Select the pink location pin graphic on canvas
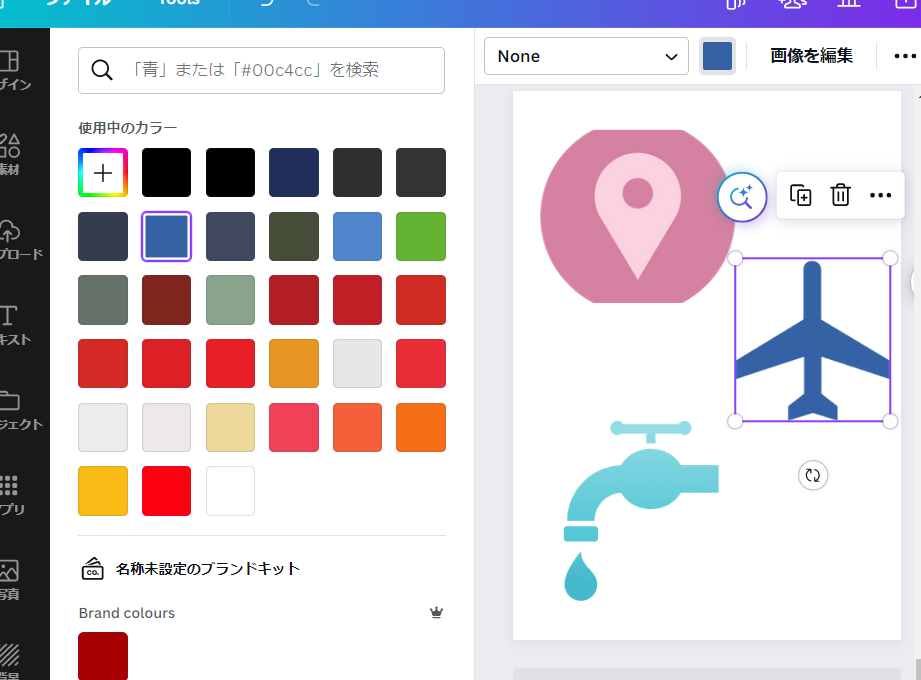Viewport: 921px width, 680px height. point(637,216)
